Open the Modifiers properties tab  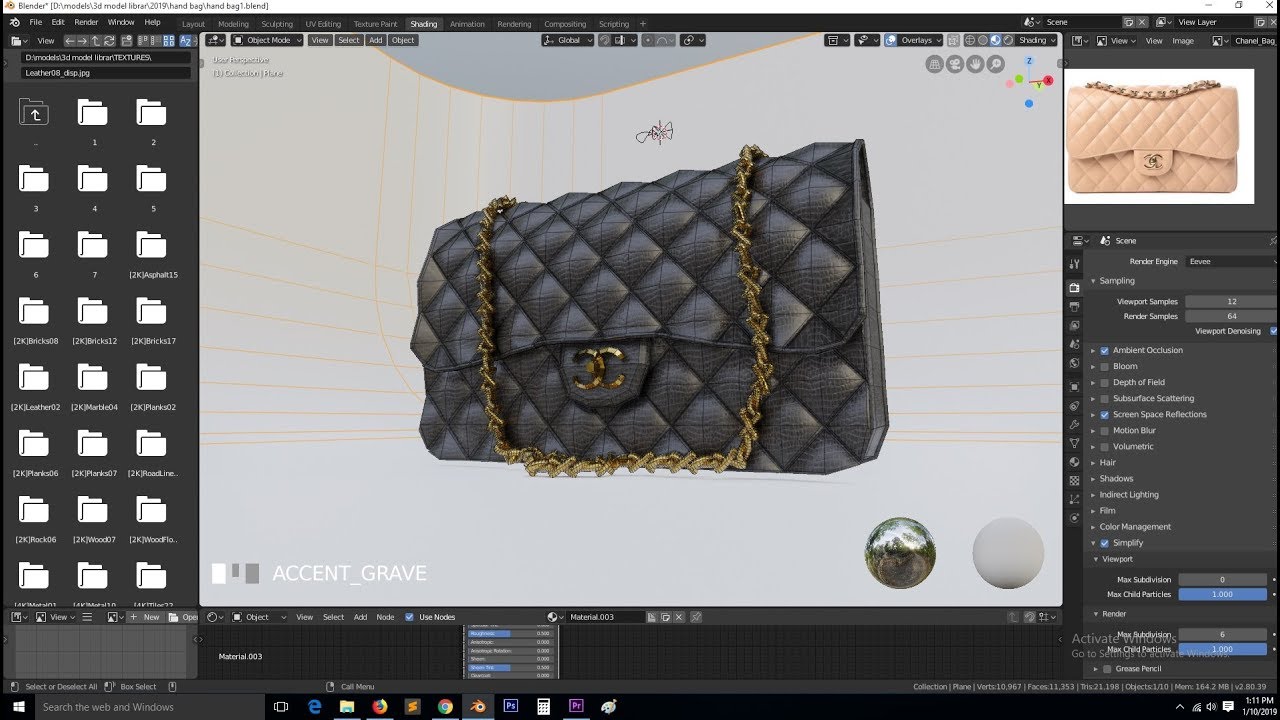tap(1074, 425)
